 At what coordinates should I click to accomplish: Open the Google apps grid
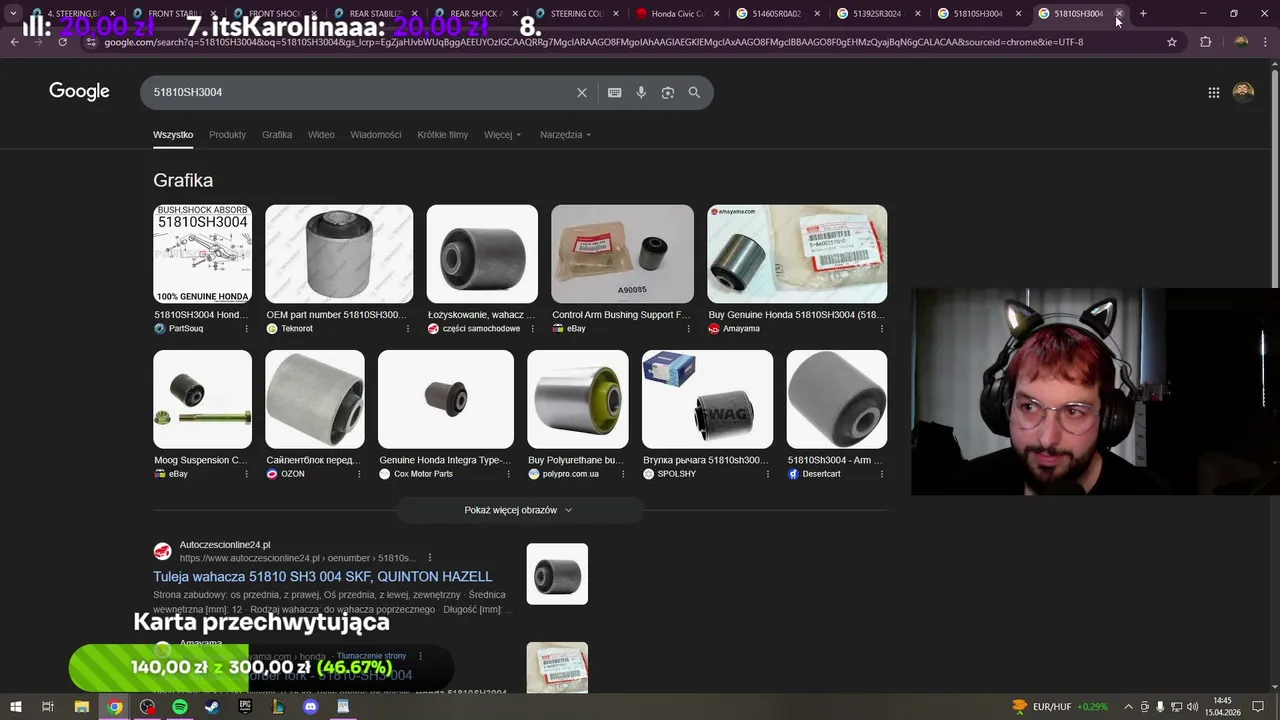coord(1213,92)
